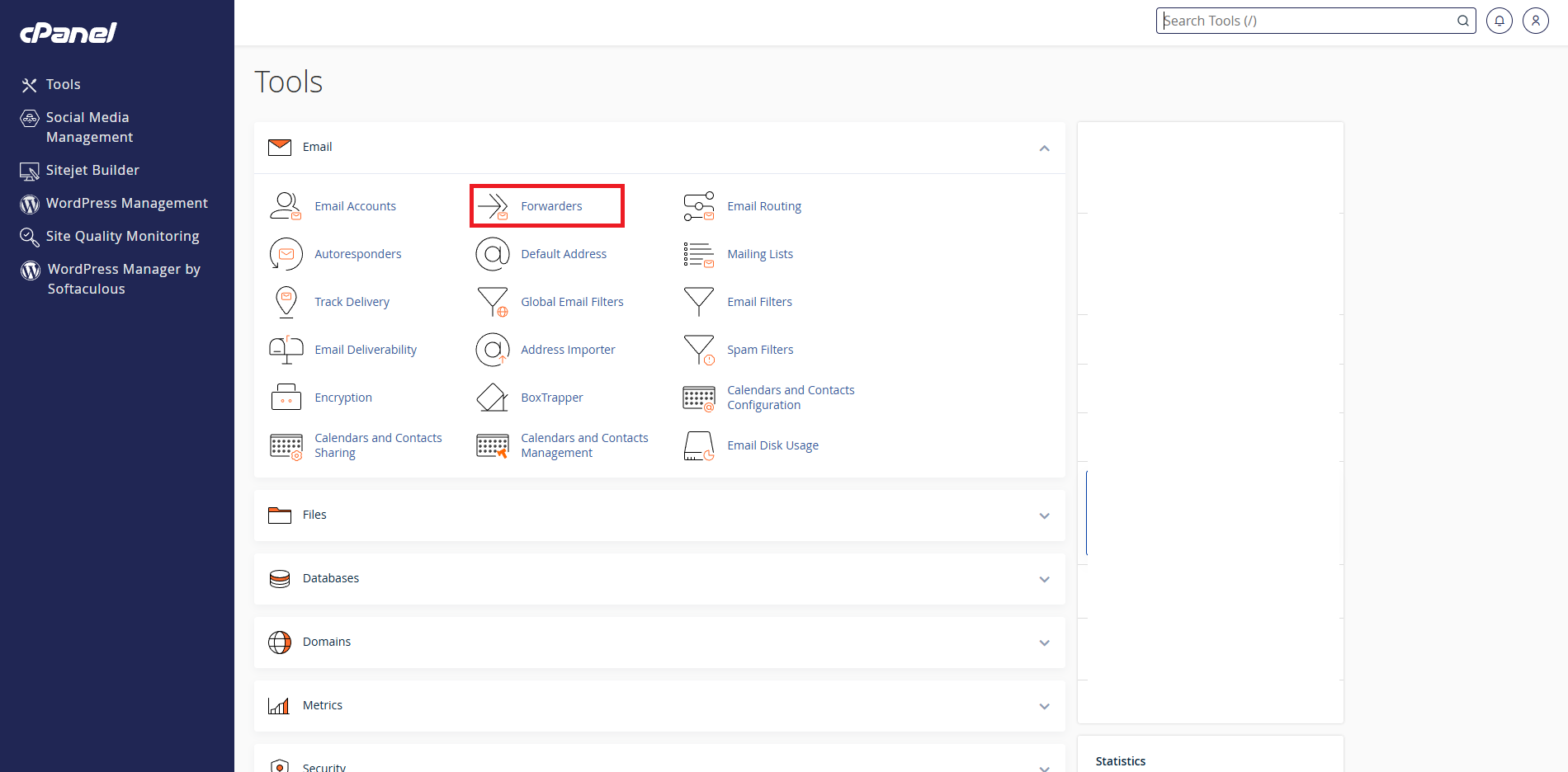This screenshot has width=1568, height=772.
Task: Expand the Databases section chevron
Action: pos(1044,579)
